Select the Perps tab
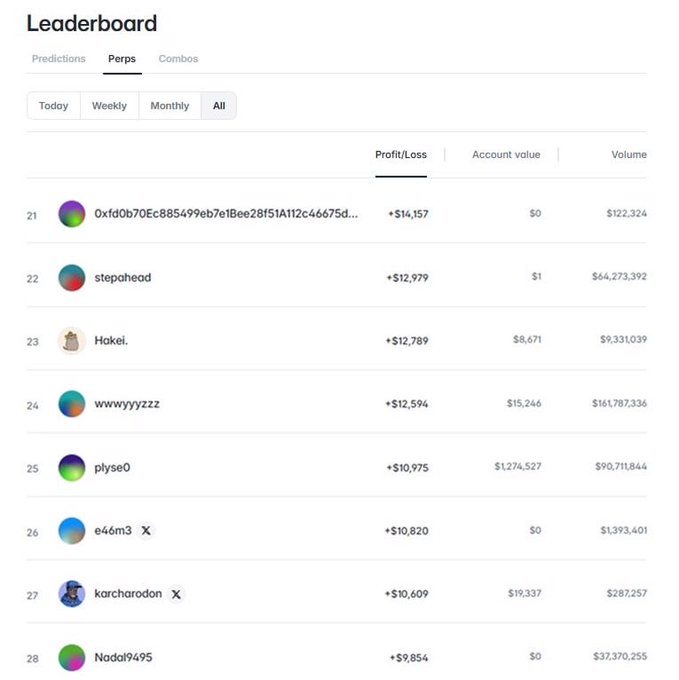This screenshot has height=680, width=679. [x=122, y=59]
